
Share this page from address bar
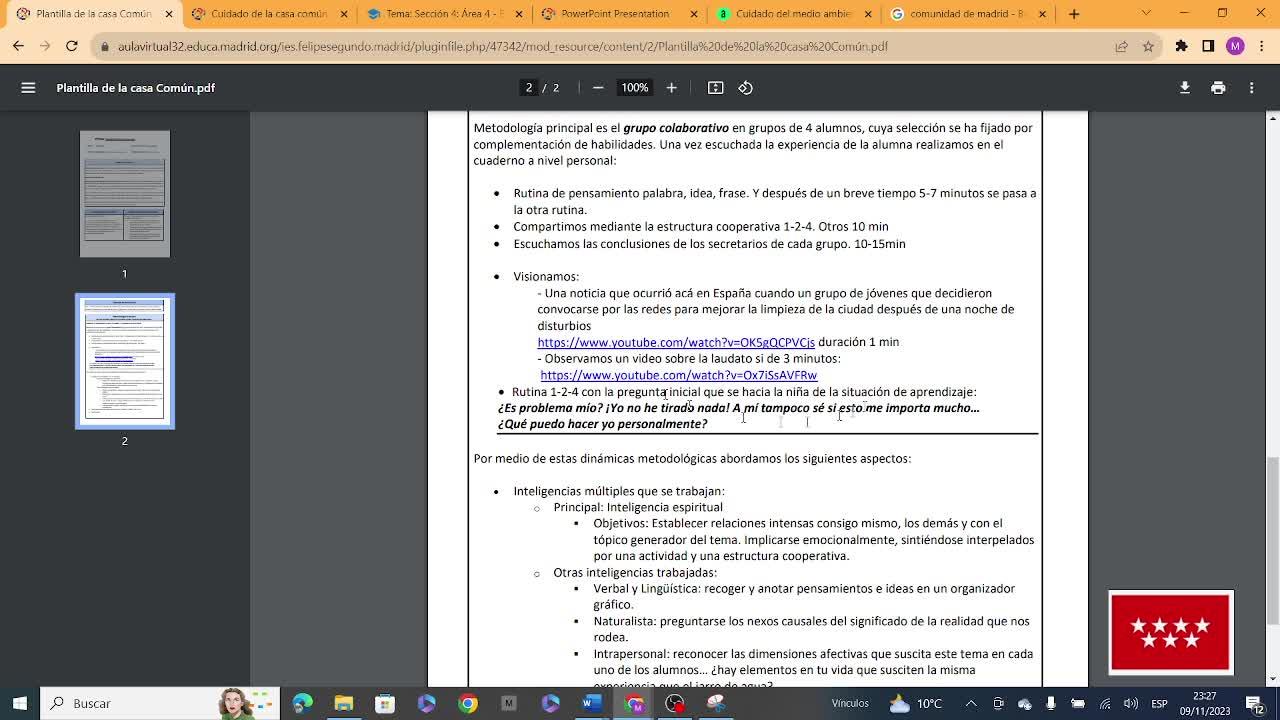tap(1121, 46)
